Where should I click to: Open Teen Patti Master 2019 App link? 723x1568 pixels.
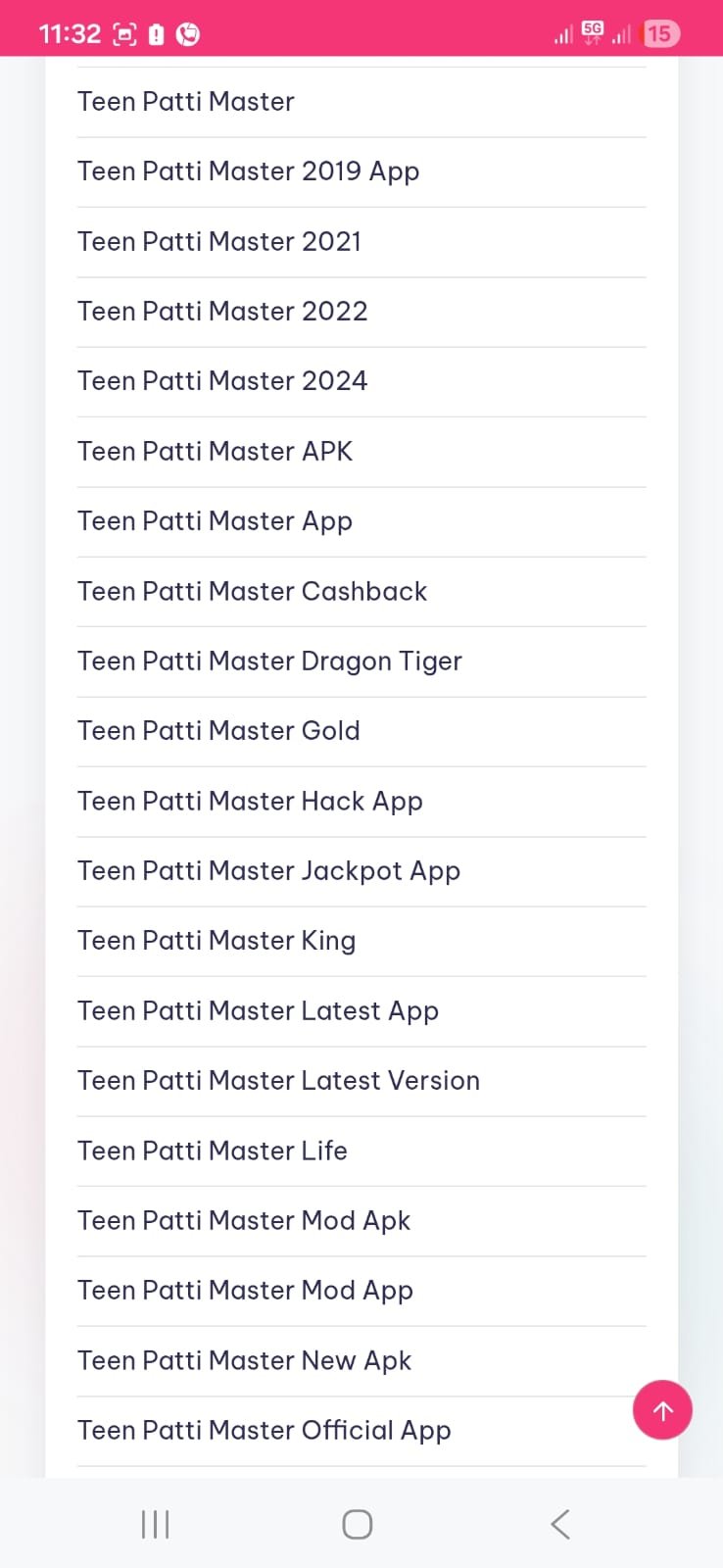(248, 171)
